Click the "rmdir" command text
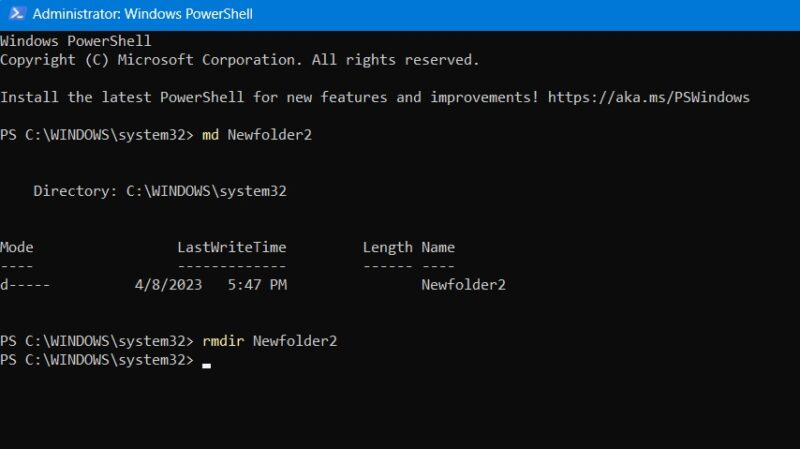This screenshot has width=800, height=449. 223,341
